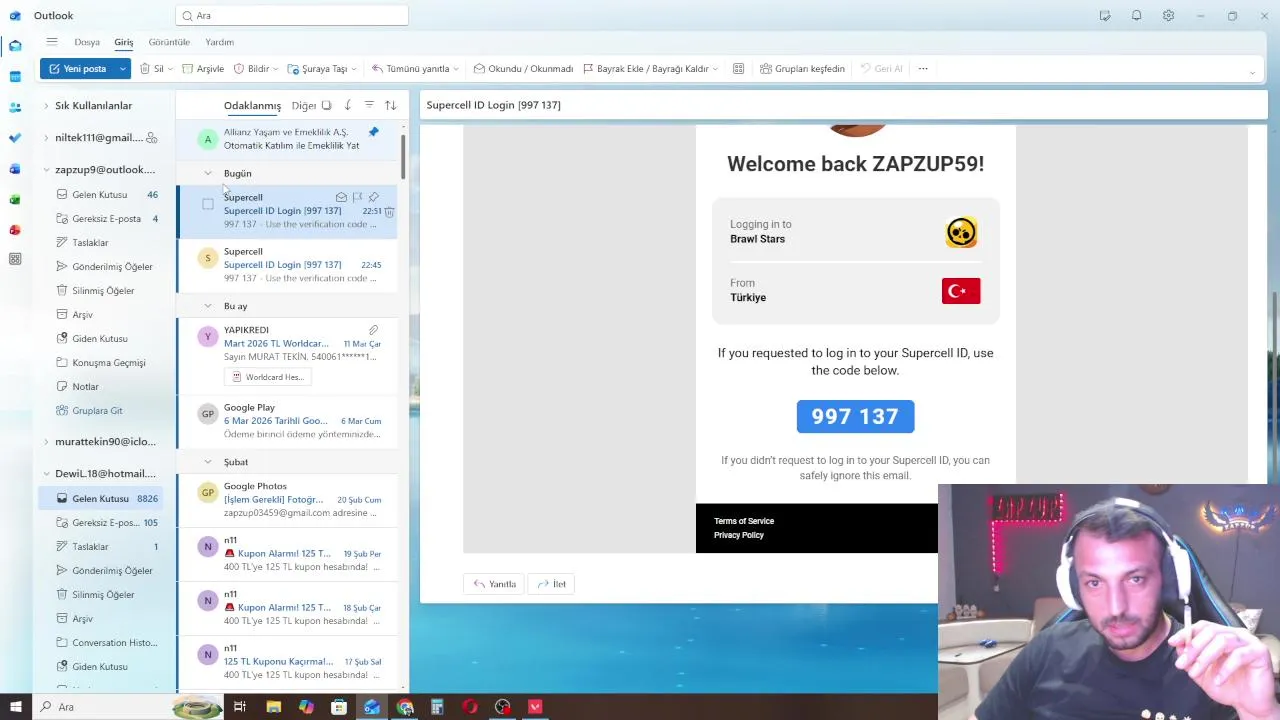Screen dimensions: 1280x720
Task: Open Tümünü yanıtla dropdown arrow
Action: (x=456, y=69)
